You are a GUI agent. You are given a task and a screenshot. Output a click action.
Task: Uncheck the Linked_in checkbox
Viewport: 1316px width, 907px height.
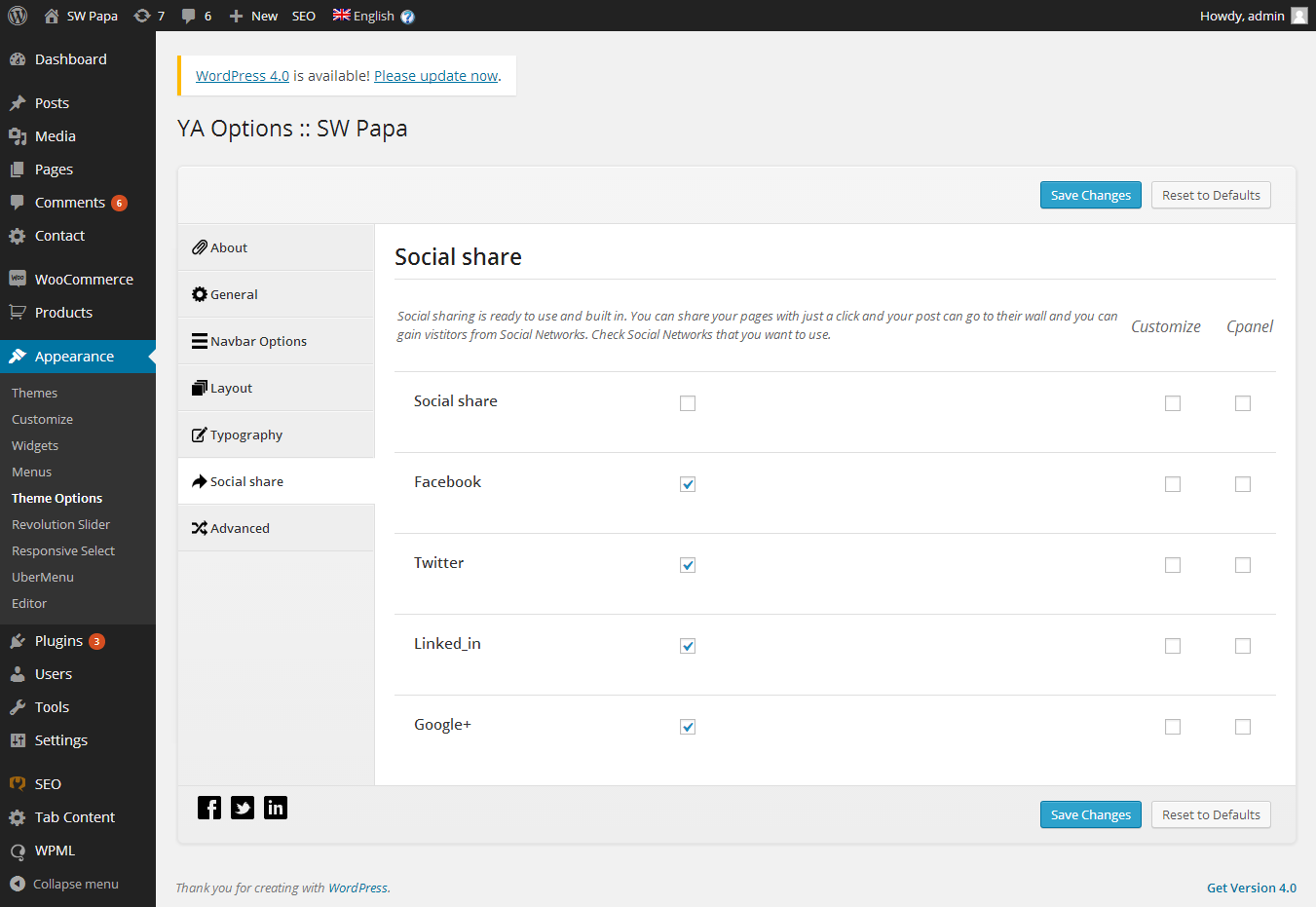coord(688,646)
